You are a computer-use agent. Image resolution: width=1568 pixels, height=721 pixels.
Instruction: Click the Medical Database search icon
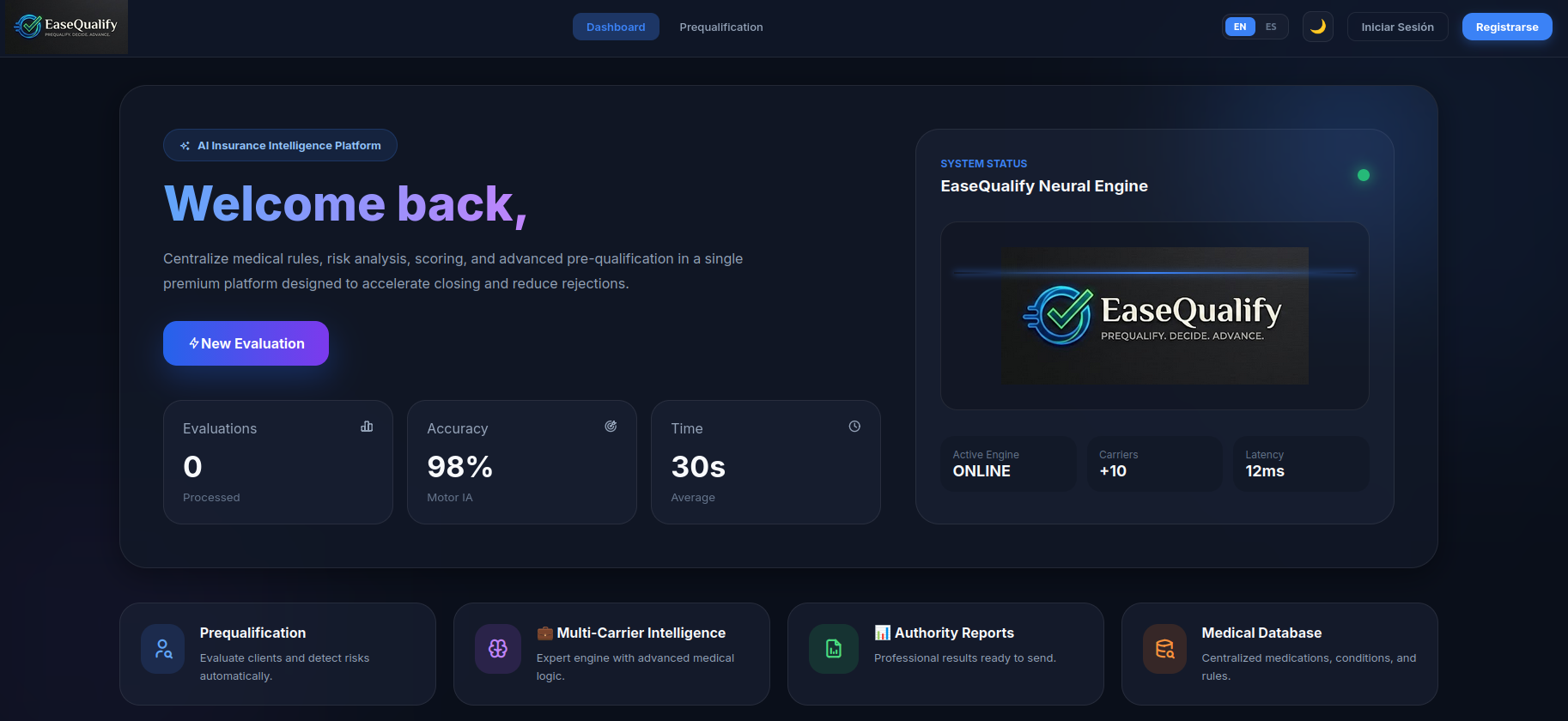click(x=1165, y=649)
